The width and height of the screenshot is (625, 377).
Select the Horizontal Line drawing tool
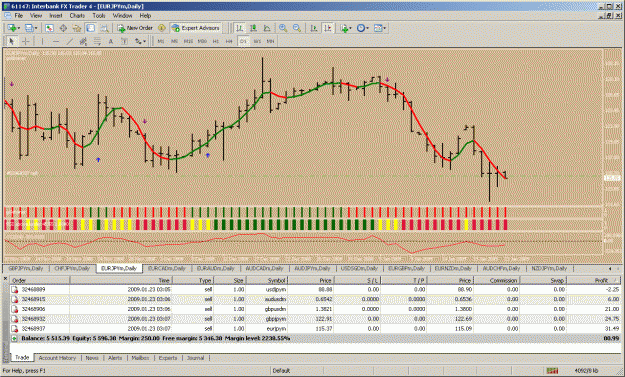tap(56, 41)
